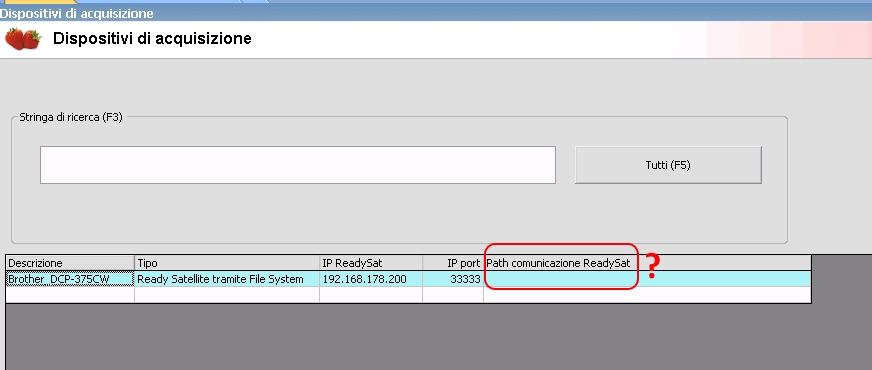Sort by Descrizione column header
The height and width of the screenshot is (370, 872).
pos(70,263)
